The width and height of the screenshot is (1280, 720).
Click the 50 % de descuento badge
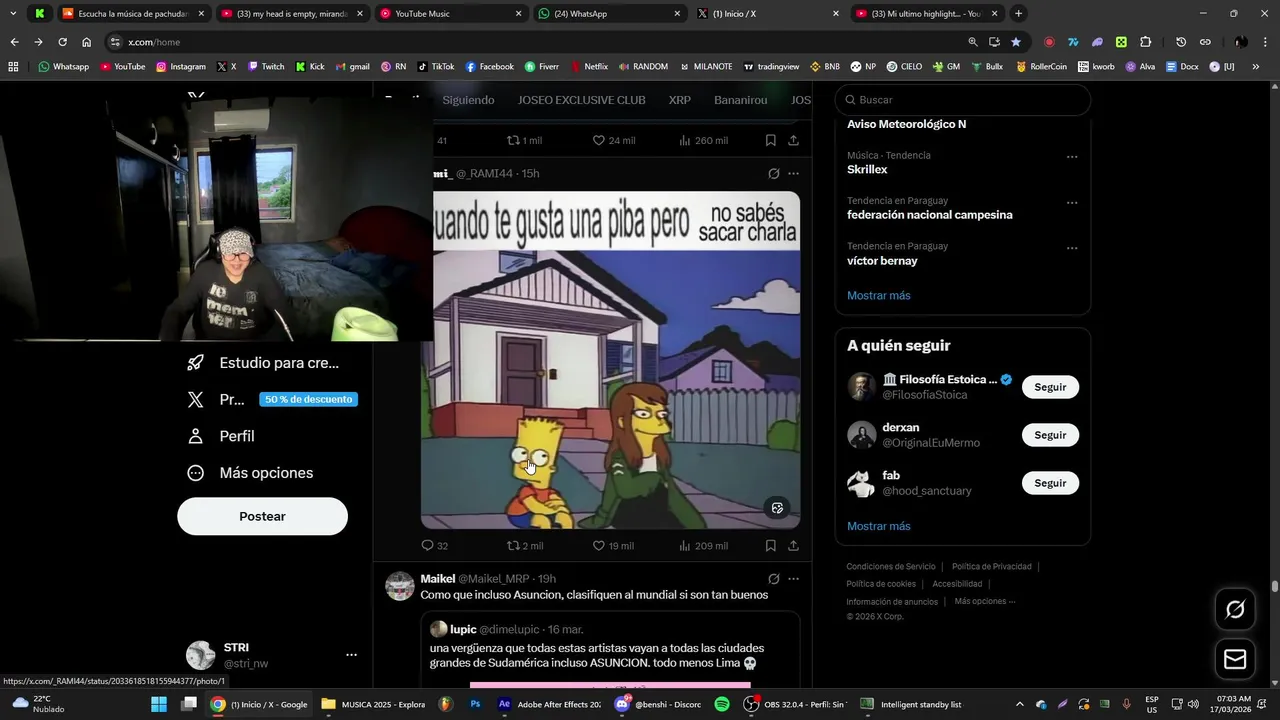(309, 399)
